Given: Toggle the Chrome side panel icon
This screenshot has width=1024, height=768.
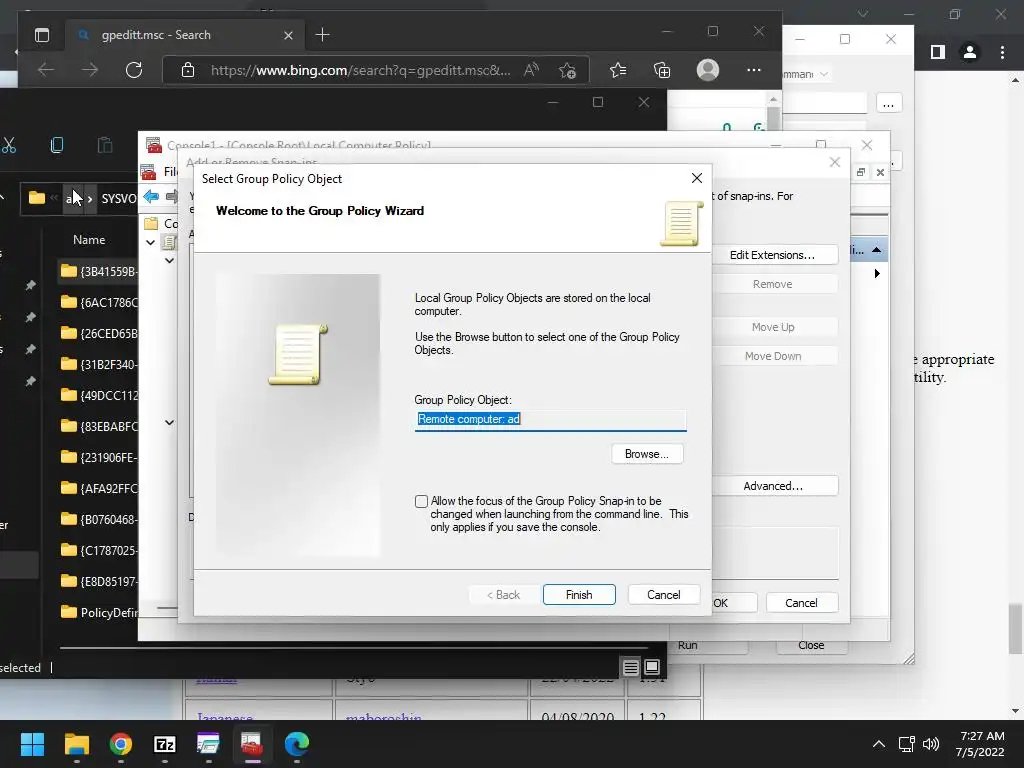Looking at the screenshot, I should [x=938, y=52].
